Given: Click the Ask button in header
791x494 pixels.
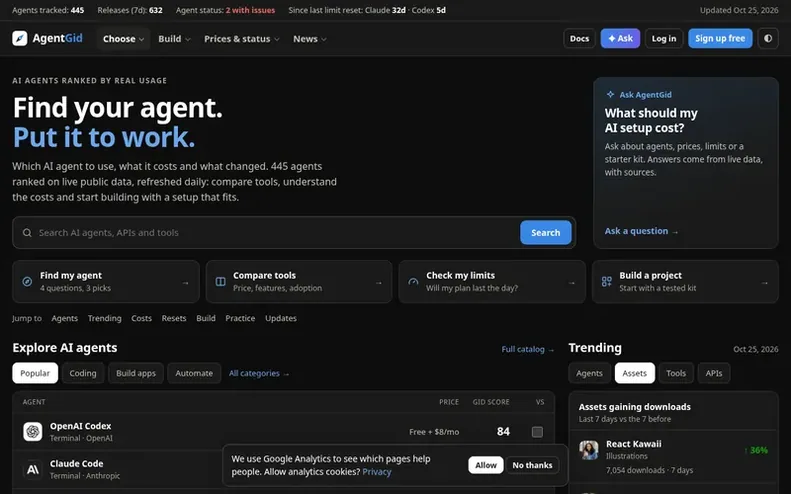Looking at the screenshot, I should point(620,38).
